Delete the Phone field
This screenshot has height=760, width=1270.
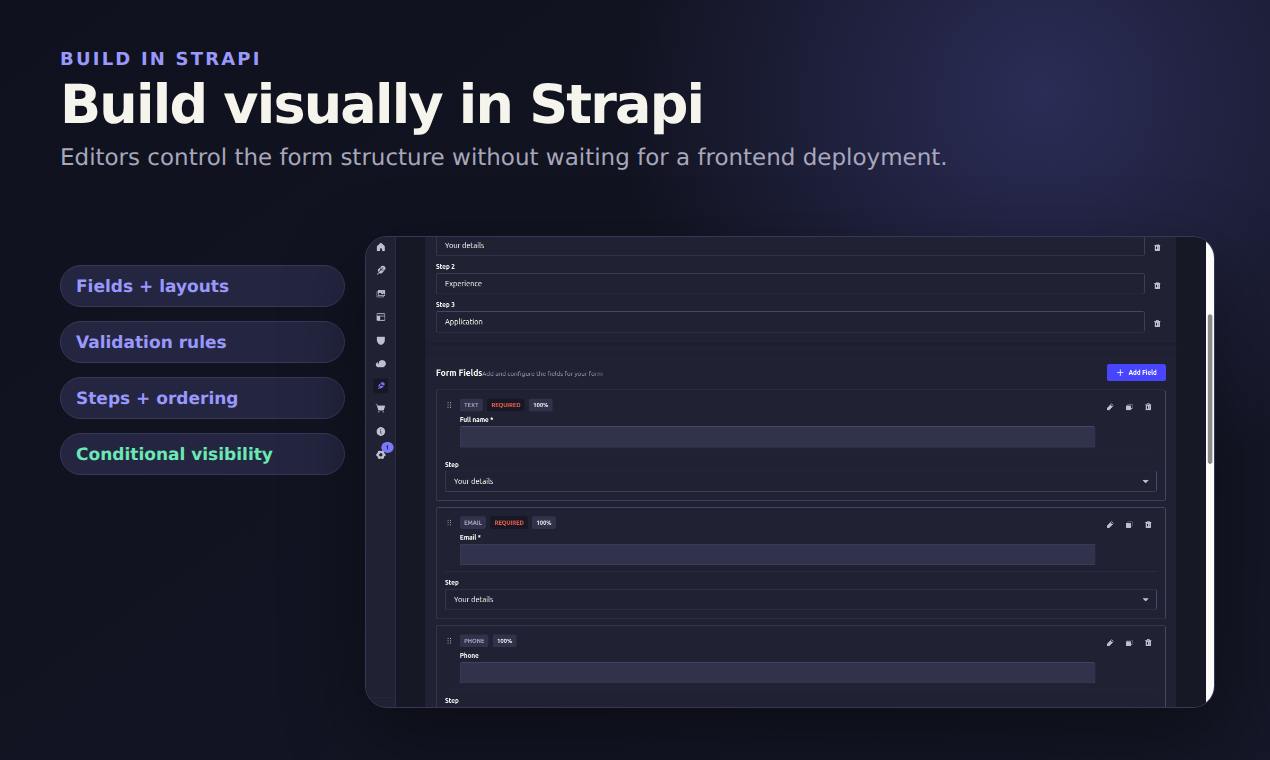pos(1148,642)
